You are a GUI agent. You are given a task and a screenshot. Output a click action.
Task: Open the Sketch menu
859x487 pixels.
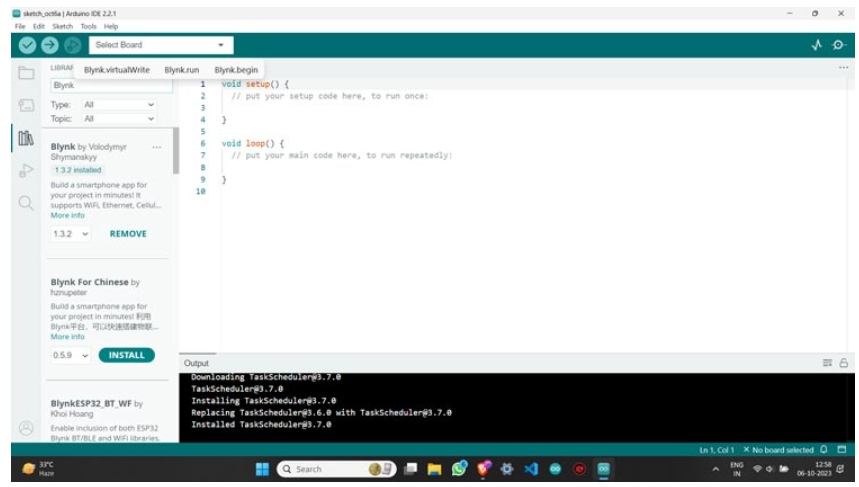click(x=62, y=26)
